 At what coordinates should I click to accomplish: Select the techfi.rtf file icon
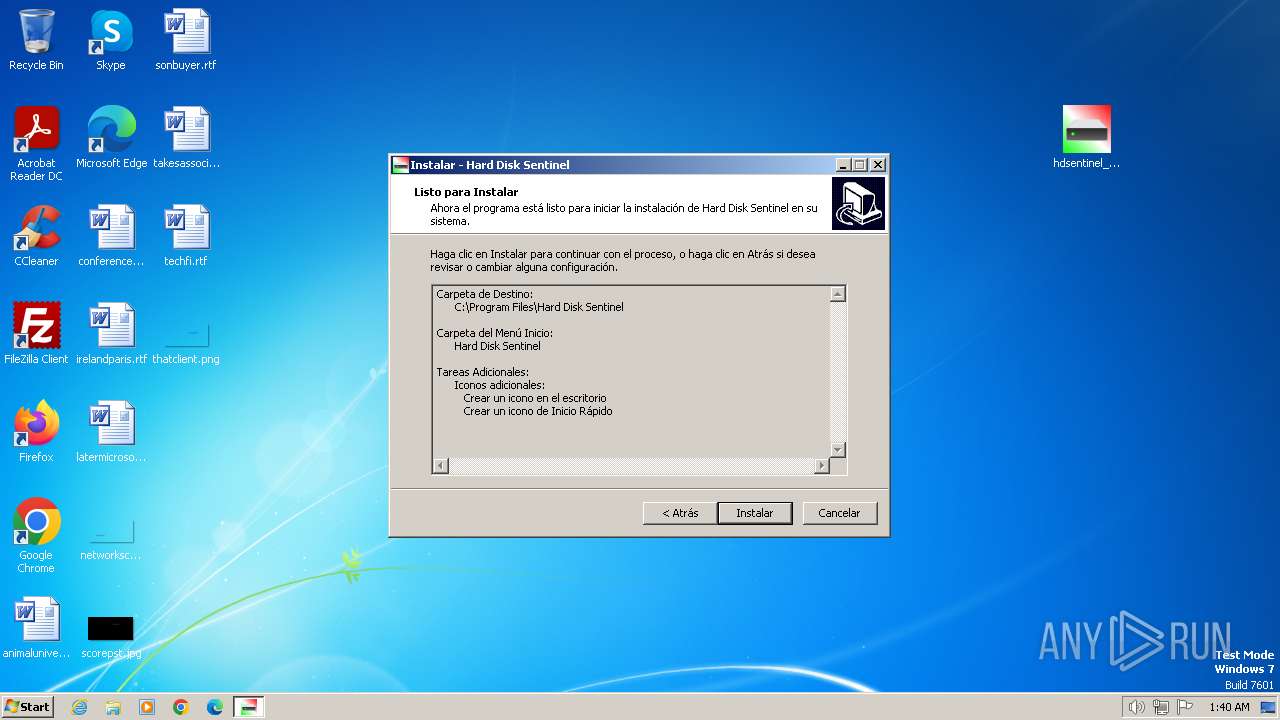click(x=186, y=236)
